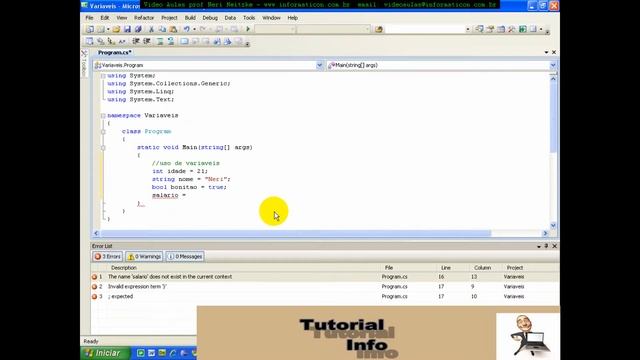Click the 'salario =' code line
The width and height of the screenshot is (640, 360).
[x=169, y=195]
